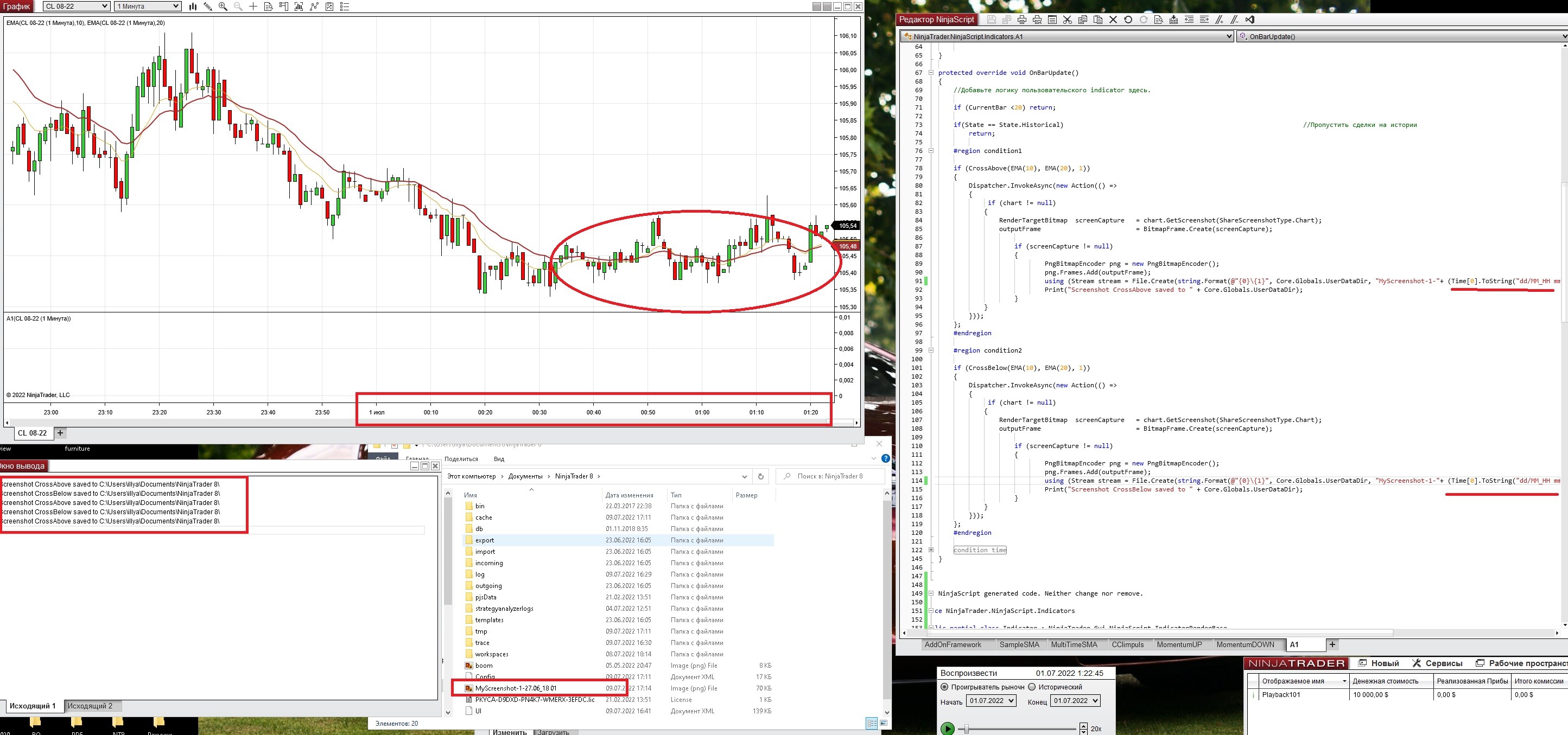The image size is (1568, 735).
Task: Click the comment selection icon
Action: (x=1219, y=20)
